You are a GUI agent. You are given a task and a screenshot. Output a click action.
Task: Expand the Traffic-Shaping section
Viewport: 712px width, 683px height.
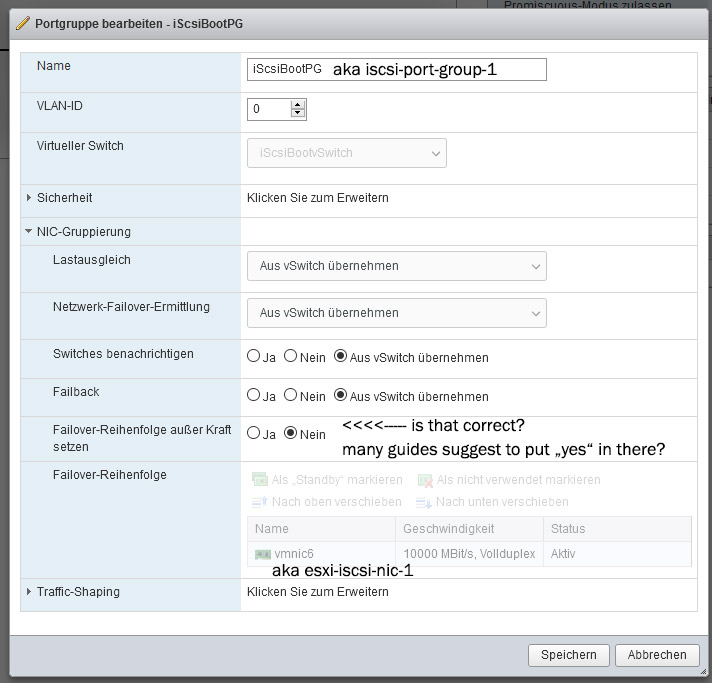coord(29,591)
